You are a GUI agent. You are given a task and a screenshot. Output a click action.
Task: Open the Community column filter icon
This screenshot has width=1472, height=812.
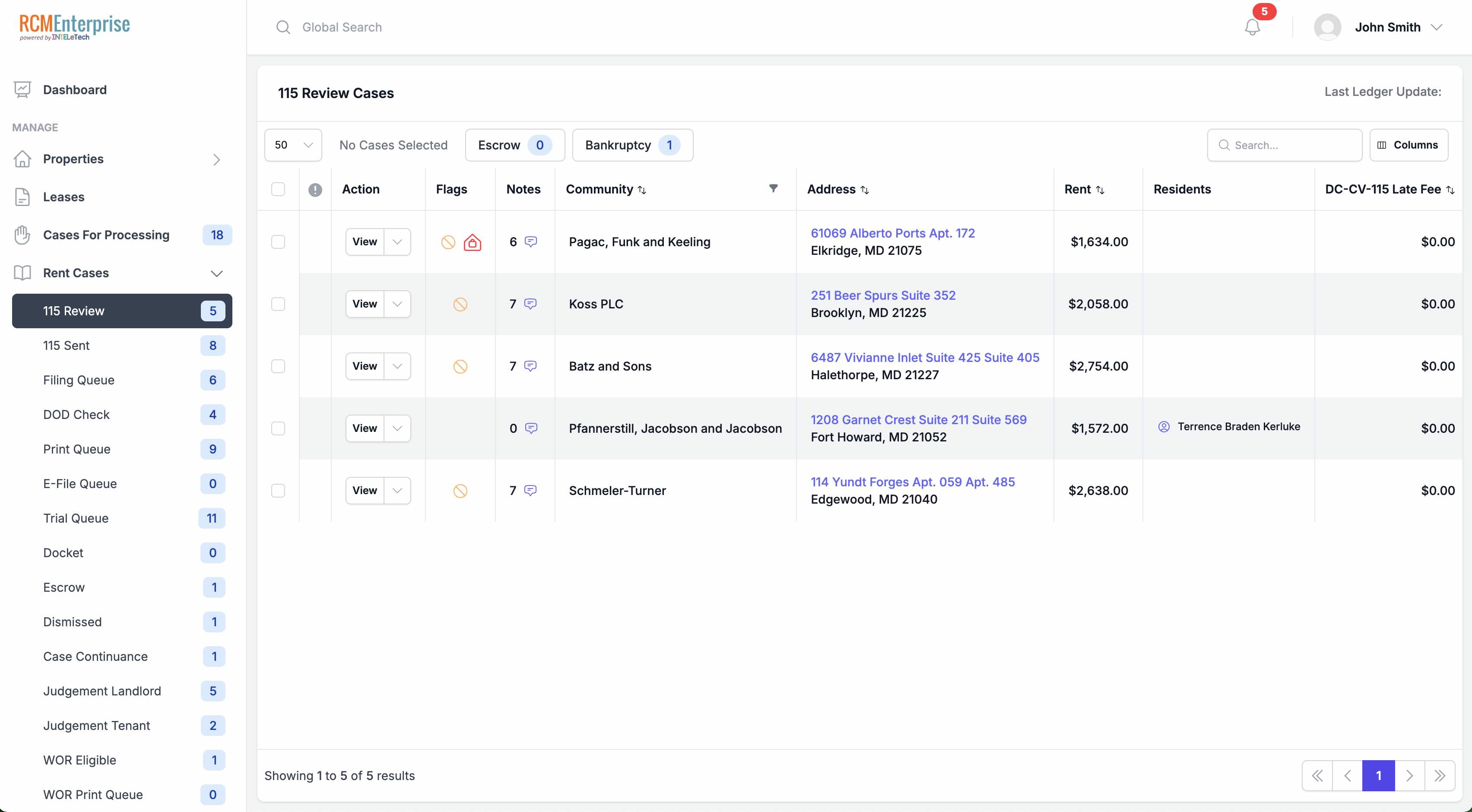point(774,189)
